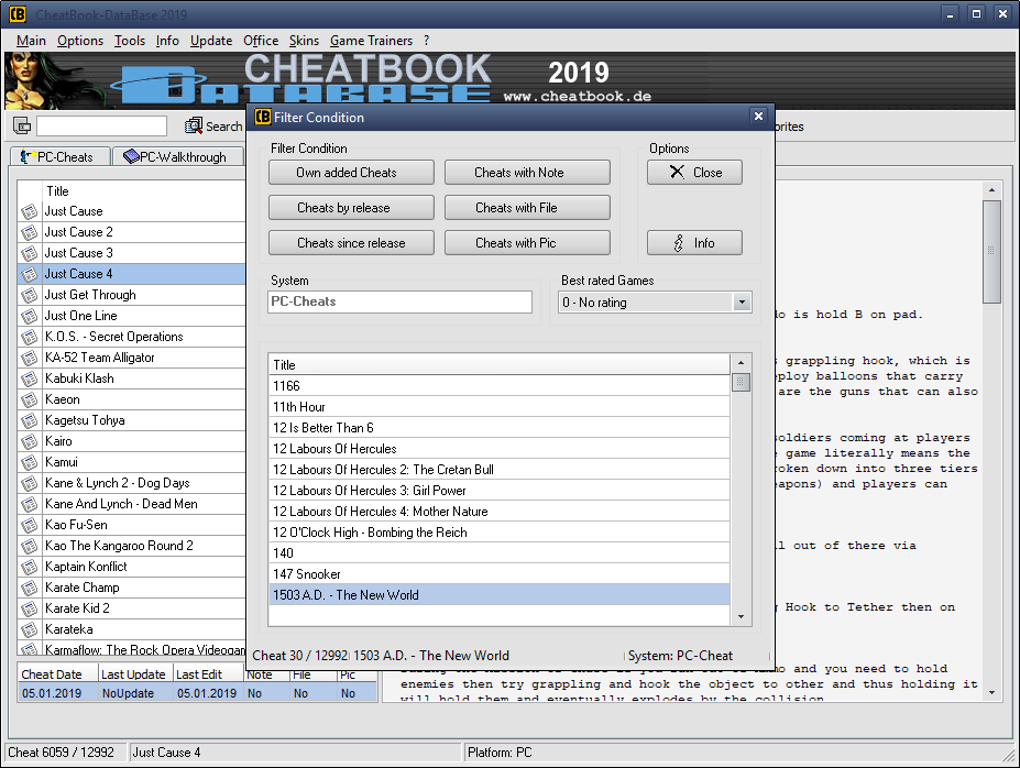Click the Cheats since release button
Screen dimensions: 1020x768
(x=351, y=243)
